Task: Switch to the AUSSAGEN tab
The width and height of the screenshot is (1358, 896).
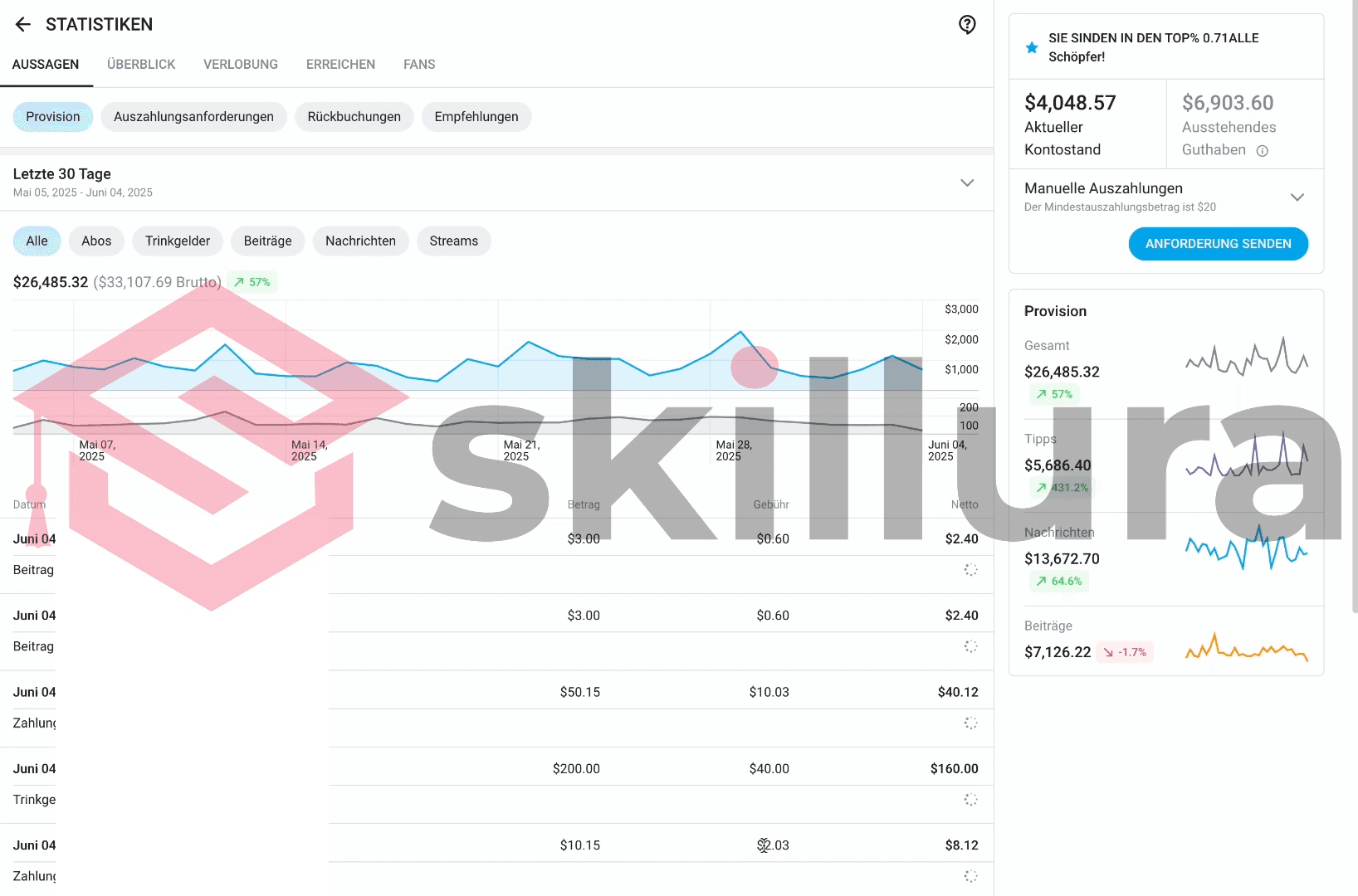Action: (46, 65)
